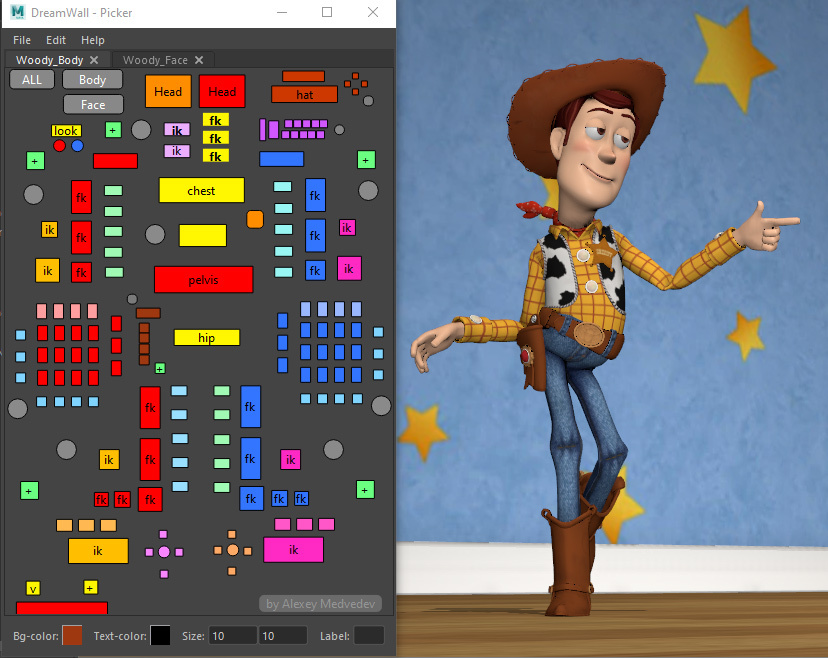
Task: Open the Help menu
Action: coord(92,40)
